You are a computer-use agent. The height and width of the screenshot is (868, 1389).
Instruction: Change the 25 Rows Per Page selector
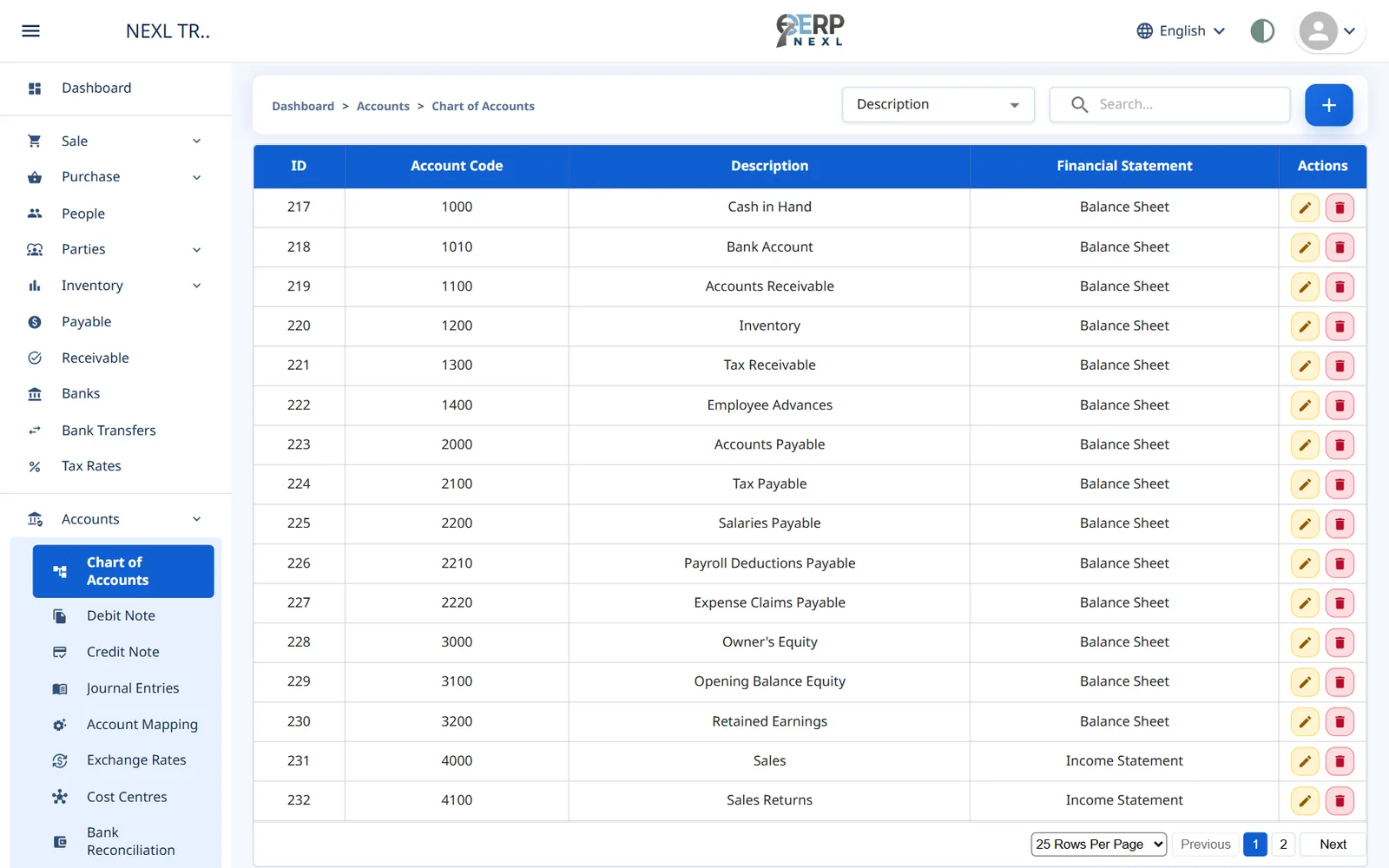click(x=1099, y=844)
